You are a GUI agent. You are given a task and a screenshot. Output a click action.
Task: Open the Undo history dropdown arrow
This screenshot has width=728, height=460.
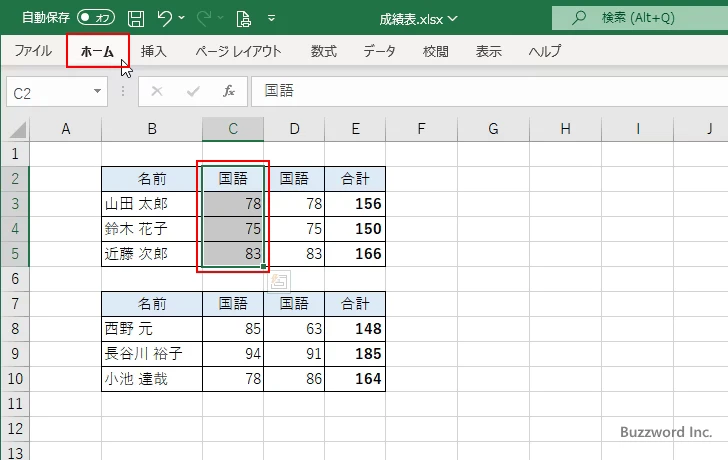tap(182, 18)
